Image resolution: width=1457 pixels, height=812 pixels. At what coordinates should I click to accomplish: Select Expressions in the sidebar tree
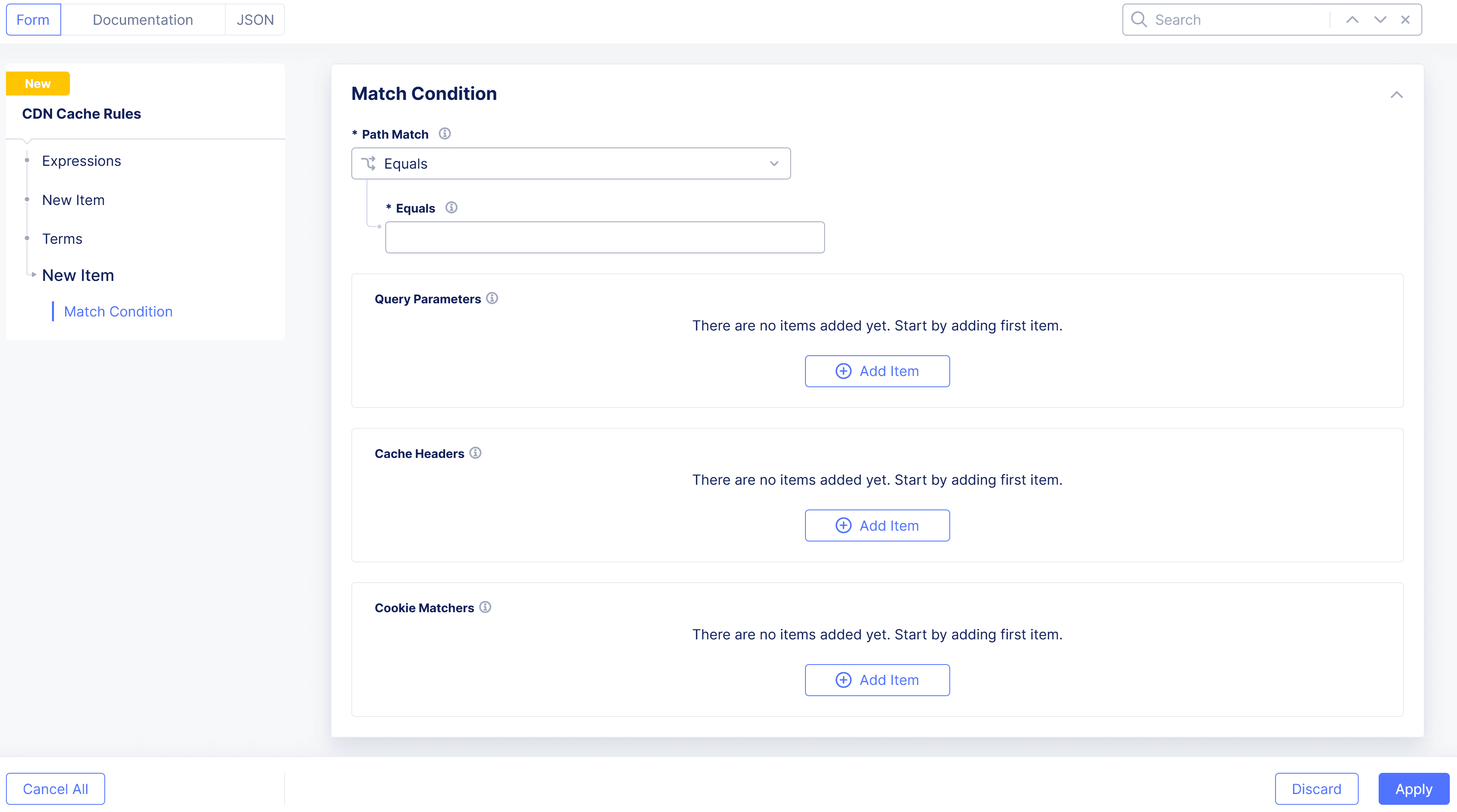(x=82, y=161)
